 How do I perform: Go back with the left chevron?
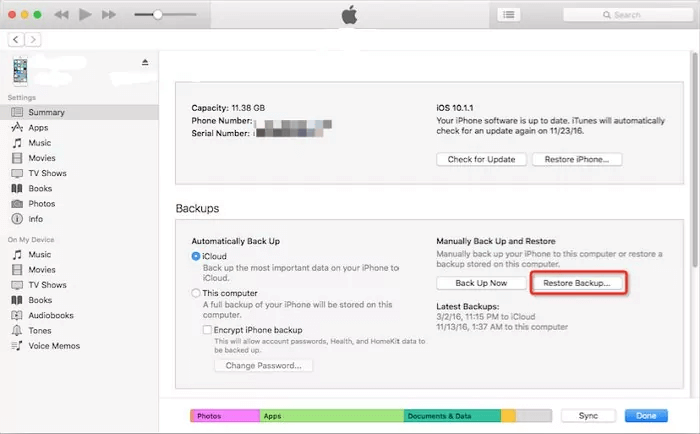(x=16, y=40)
